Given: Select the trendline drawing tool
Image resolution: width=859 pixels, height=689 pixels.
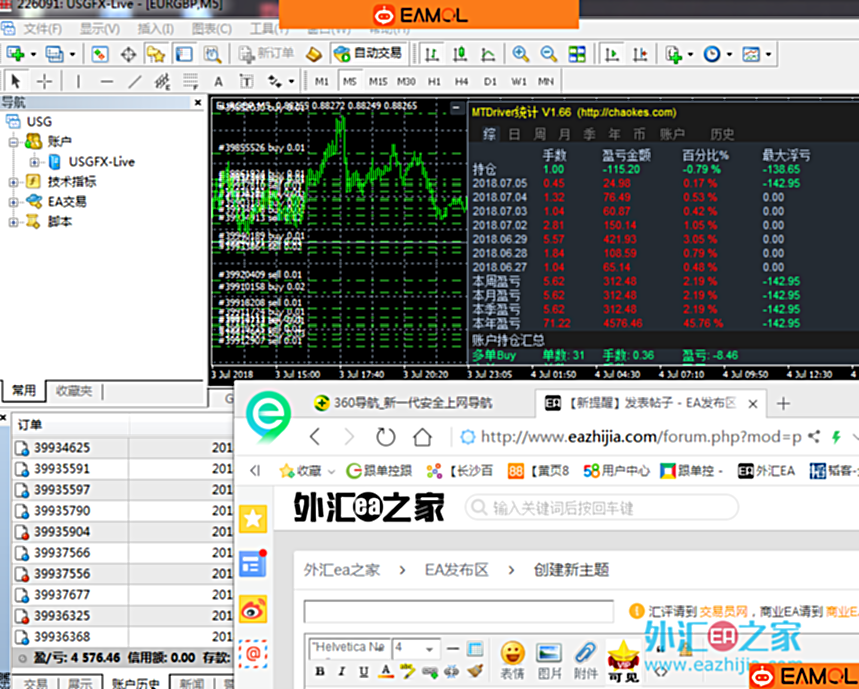Looking at the screenshot, I should pyautogui.click(x=135, y=81).
